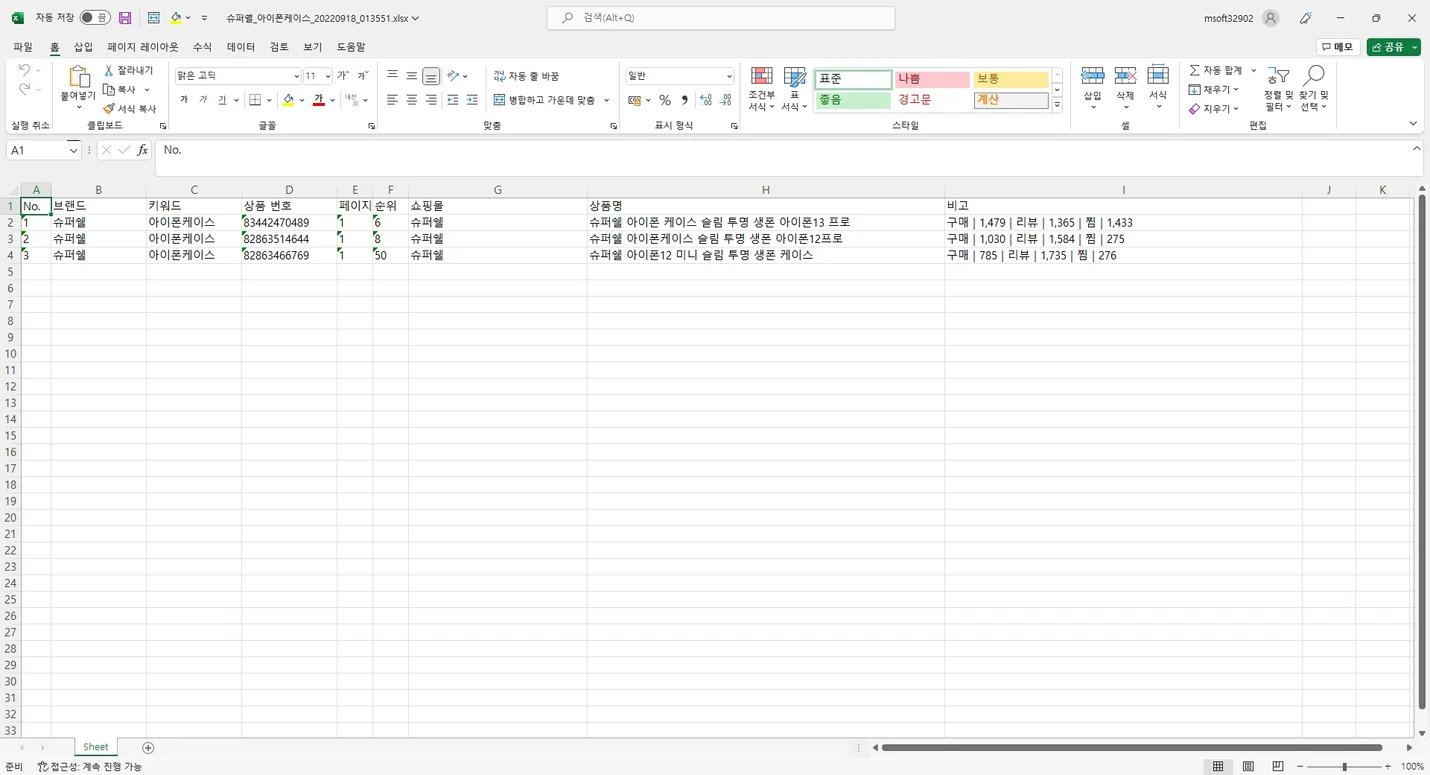Image resolution: width=1430 pixels, height=775 pixels.
Task: Click increase decimal icon
Action: tap(706, 100)
